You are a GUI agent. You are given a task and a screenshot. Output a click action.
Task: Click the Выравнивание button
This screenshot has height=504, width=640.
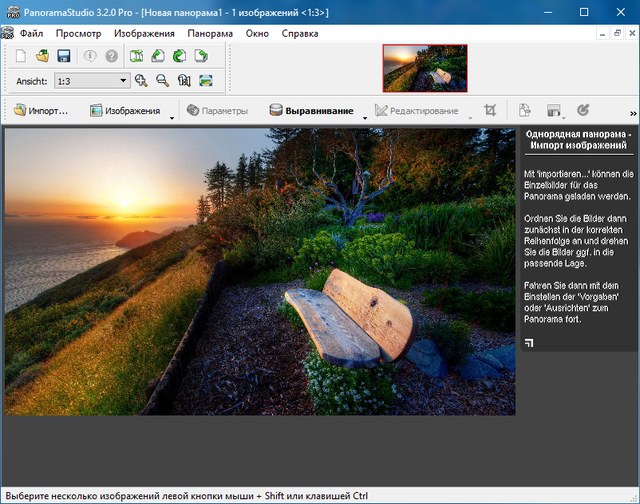point(311,111)
